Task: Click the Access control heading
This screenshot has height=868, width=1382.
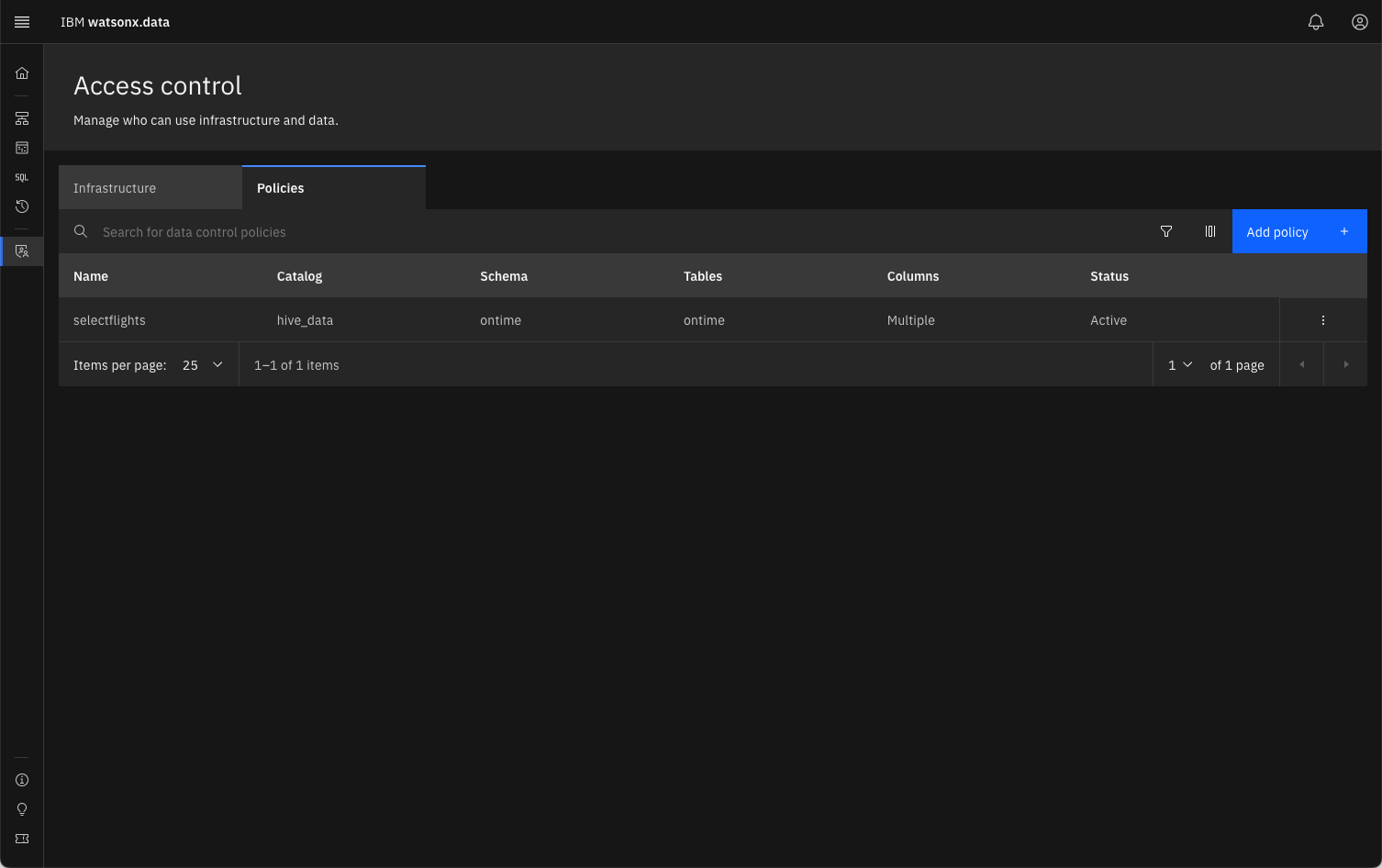Action: point(158,85)
